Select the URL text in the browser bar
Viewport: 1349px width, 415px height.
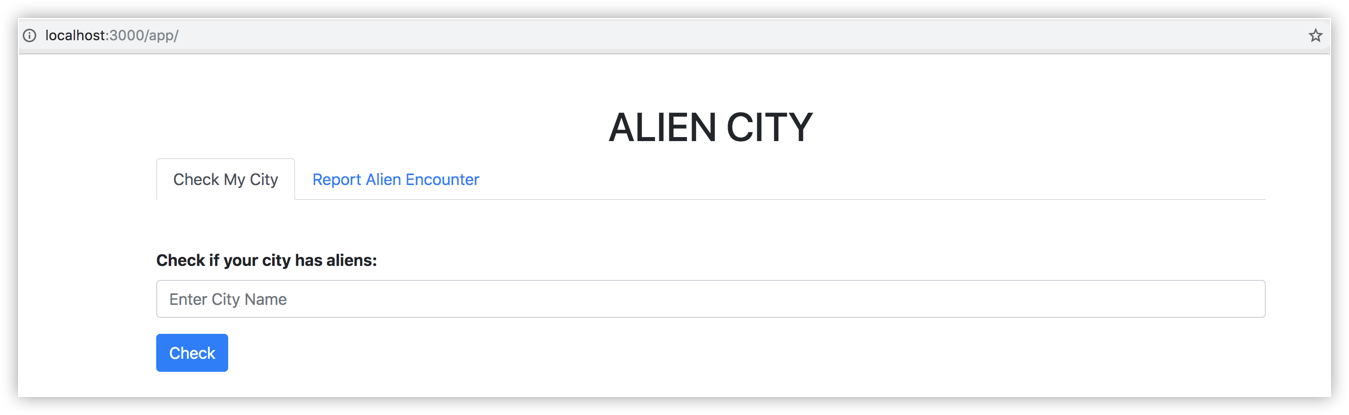pyautogui.click(x=112, y=36)
